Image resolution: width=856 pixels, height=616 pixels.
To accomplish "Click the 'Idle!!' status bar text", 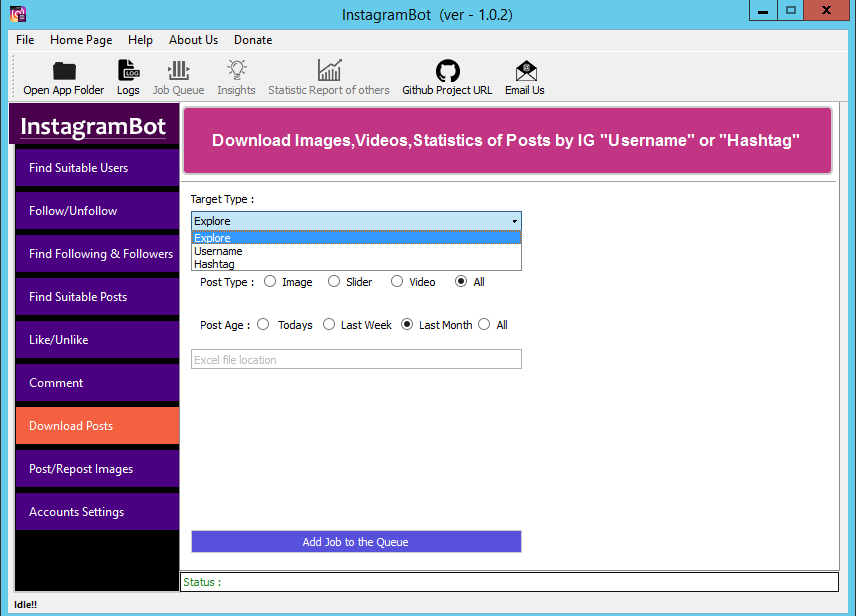I will tap(26, 605).
